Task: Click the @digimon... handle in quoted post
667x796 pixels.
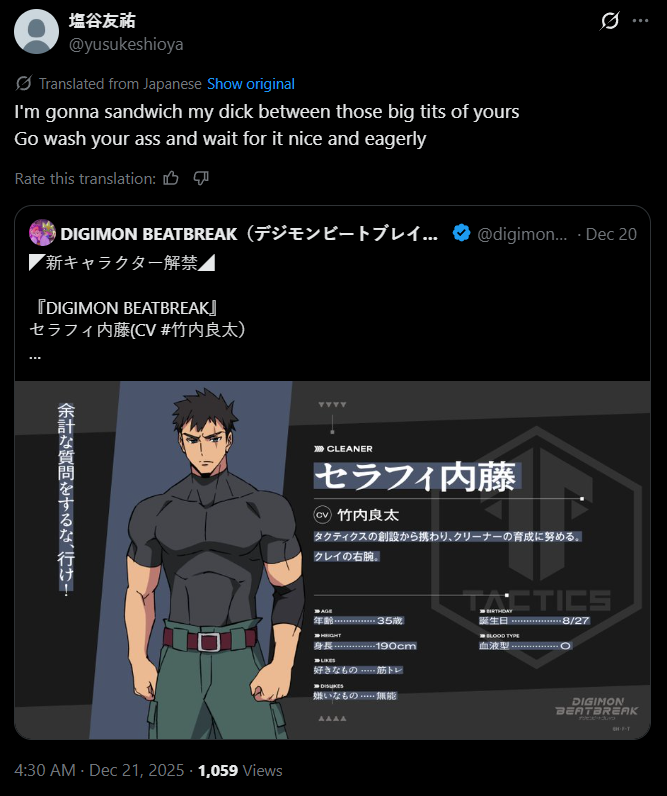Action: (x=522, y=234)
